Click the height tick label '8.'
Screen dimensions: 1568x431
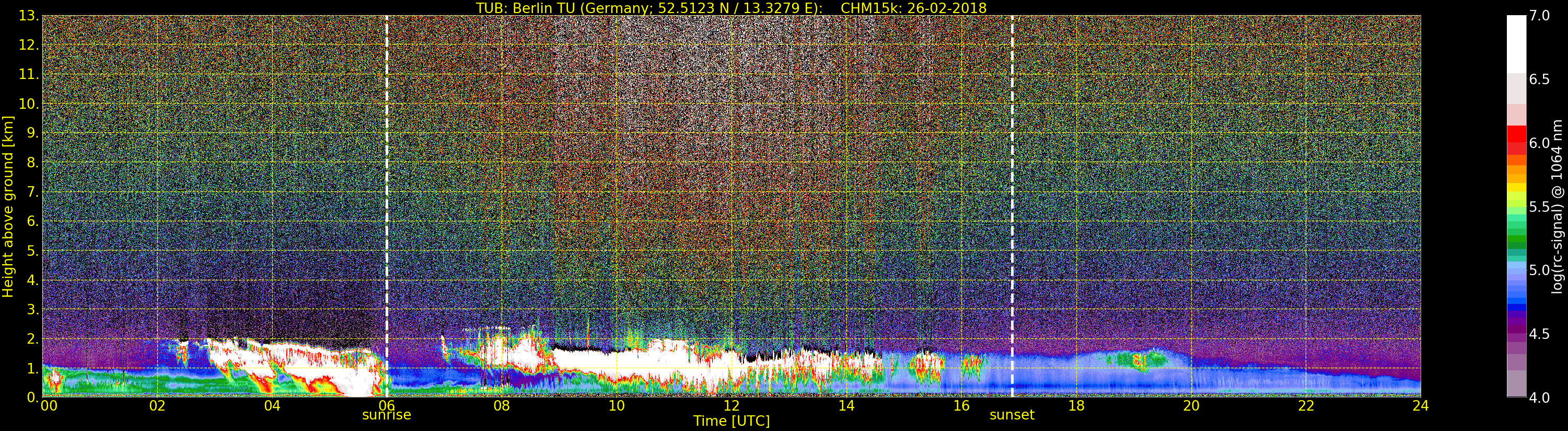pyautogui.click(x=32, y=163)
